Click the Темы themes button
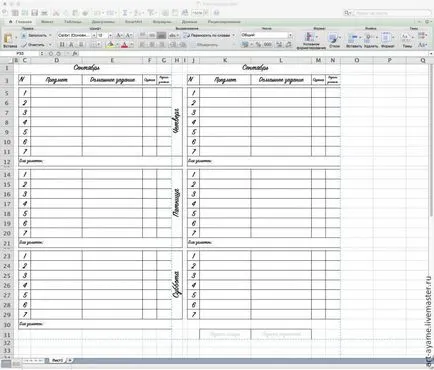 [407, 40]
